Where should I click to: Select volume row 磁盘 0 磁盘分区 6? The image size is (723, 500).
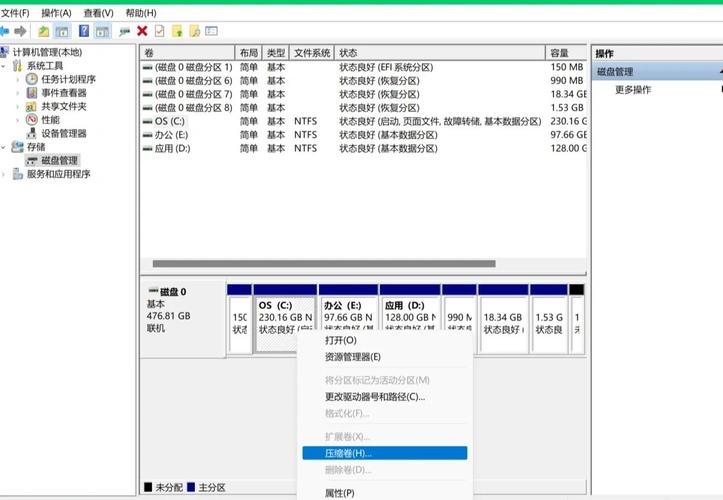364,81
